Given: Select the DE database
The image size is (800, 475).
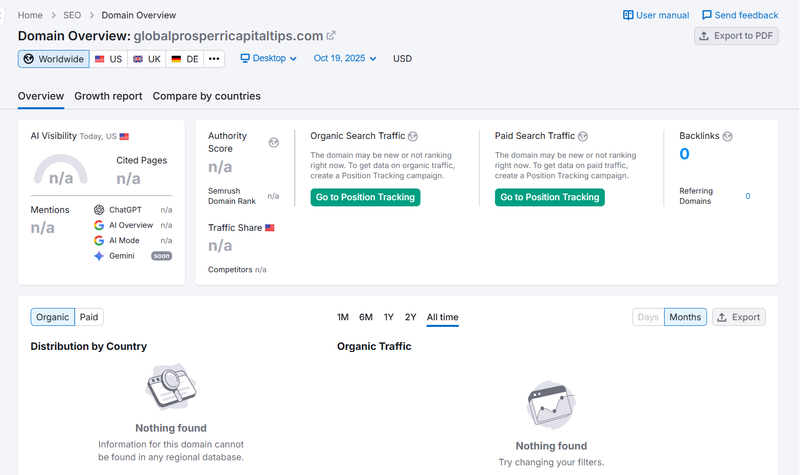Looking at the screenshot, I should click(x=185, y=59).
